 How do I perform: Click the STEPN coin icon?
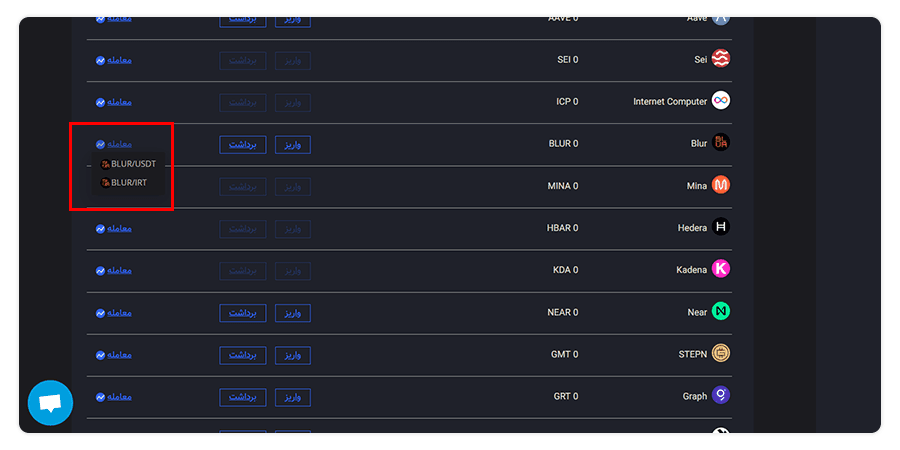pos(720,354)
